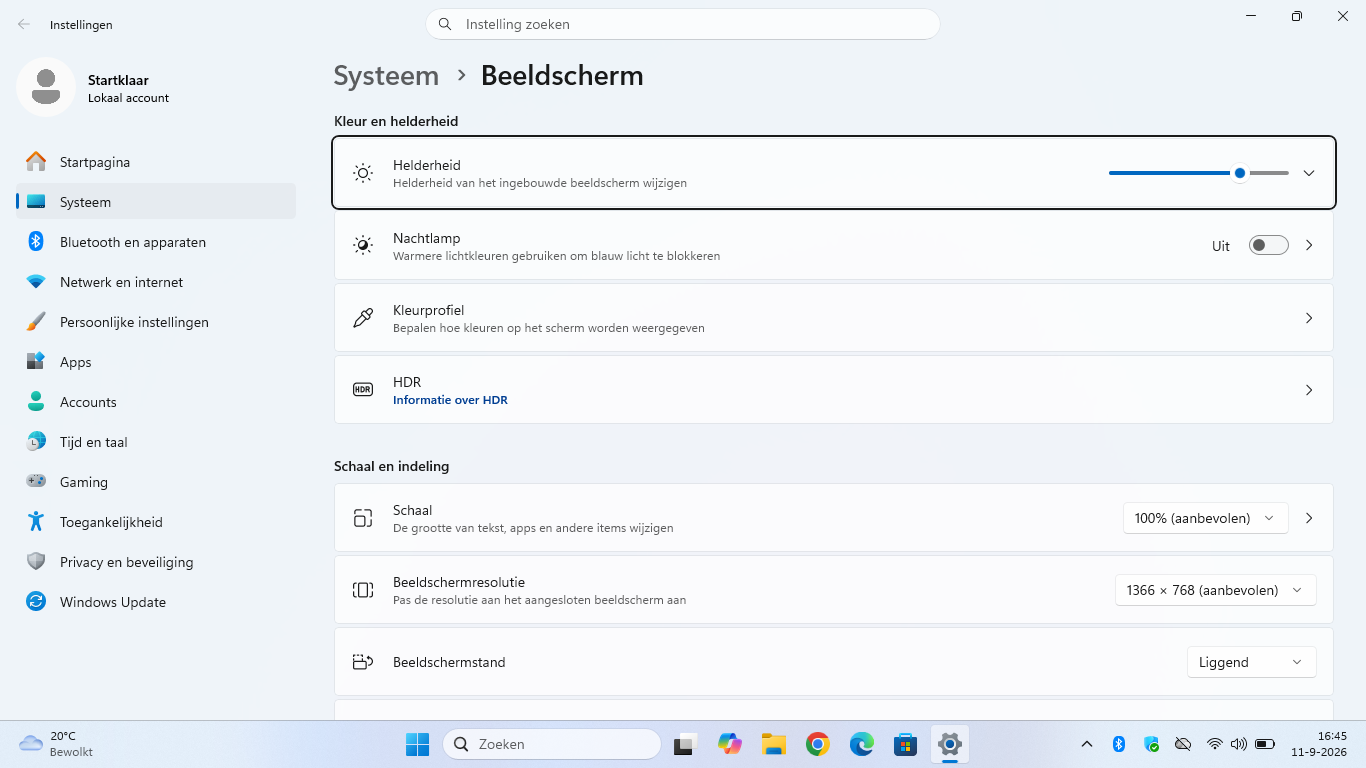Click the Helderheid brightness slider handle

tap(1240, 173)
